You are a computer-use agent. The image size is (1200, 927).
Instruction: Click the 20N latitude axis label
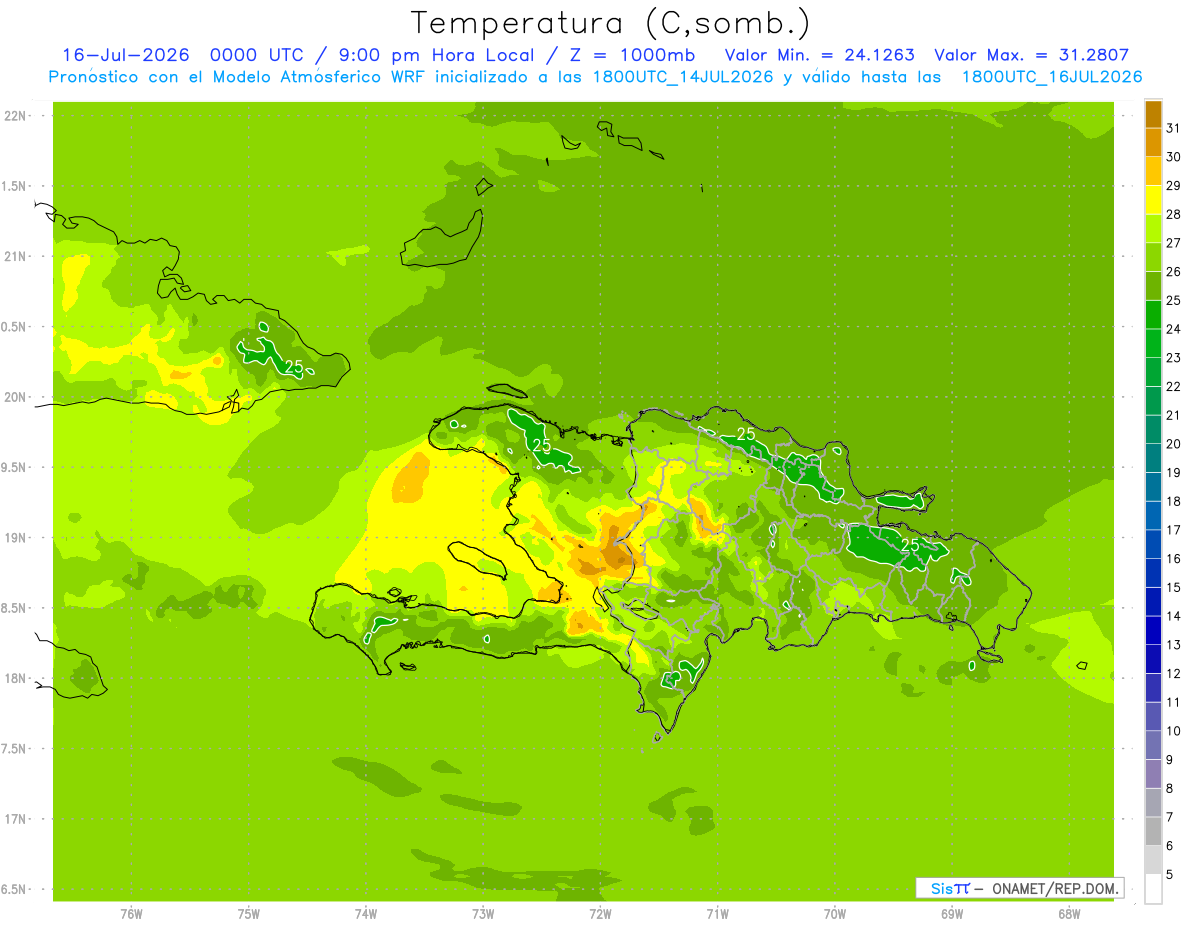tap(17, 397)
